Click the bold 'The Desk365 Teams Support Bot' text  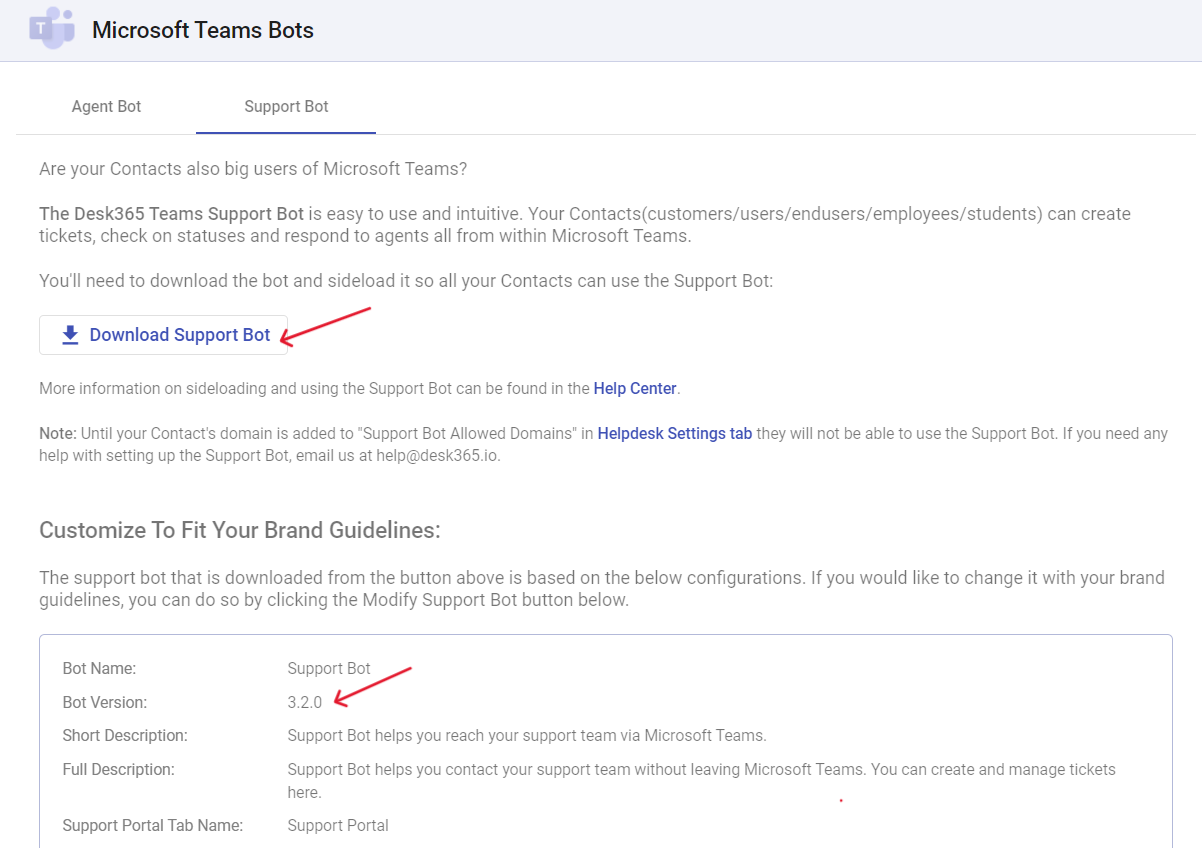pyautogui.click(x=171, y=214)
